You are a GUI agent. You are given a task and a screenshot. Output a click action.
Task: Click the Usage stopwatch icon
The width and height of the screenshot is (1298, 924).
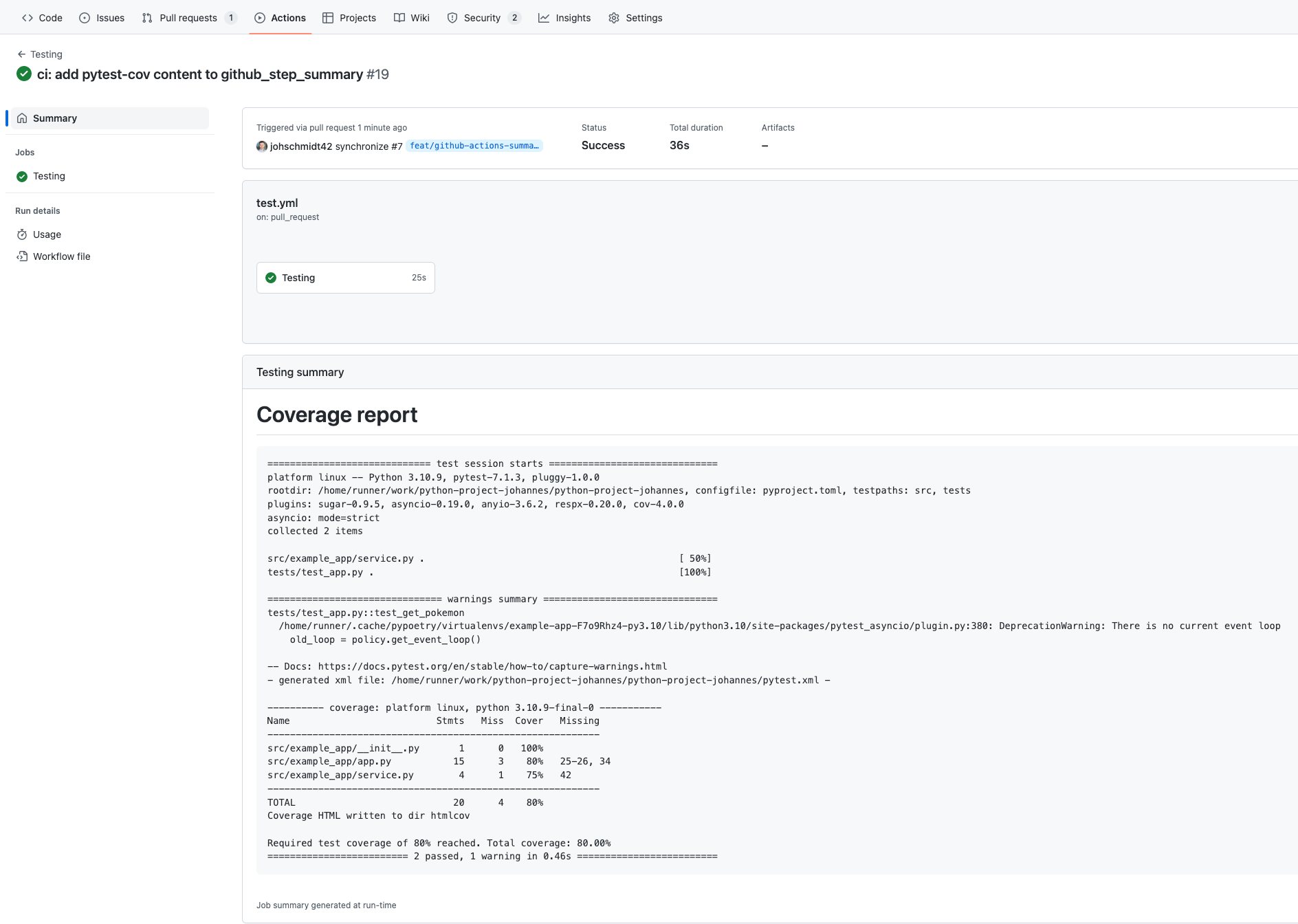[22, 234]
